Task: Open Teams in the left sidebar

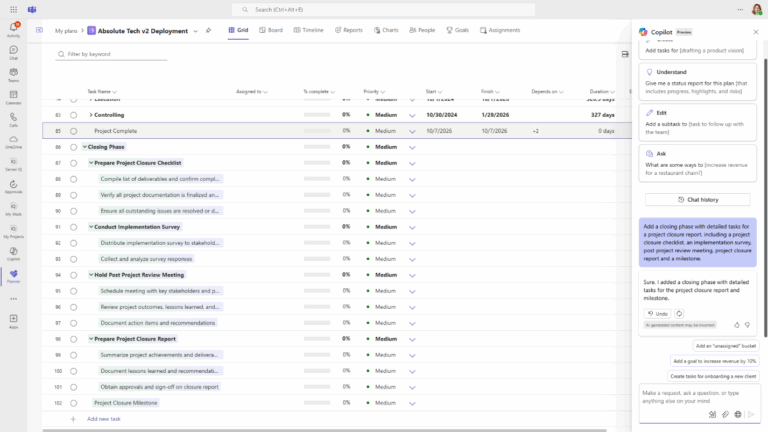Action: (x=13, y=75)
